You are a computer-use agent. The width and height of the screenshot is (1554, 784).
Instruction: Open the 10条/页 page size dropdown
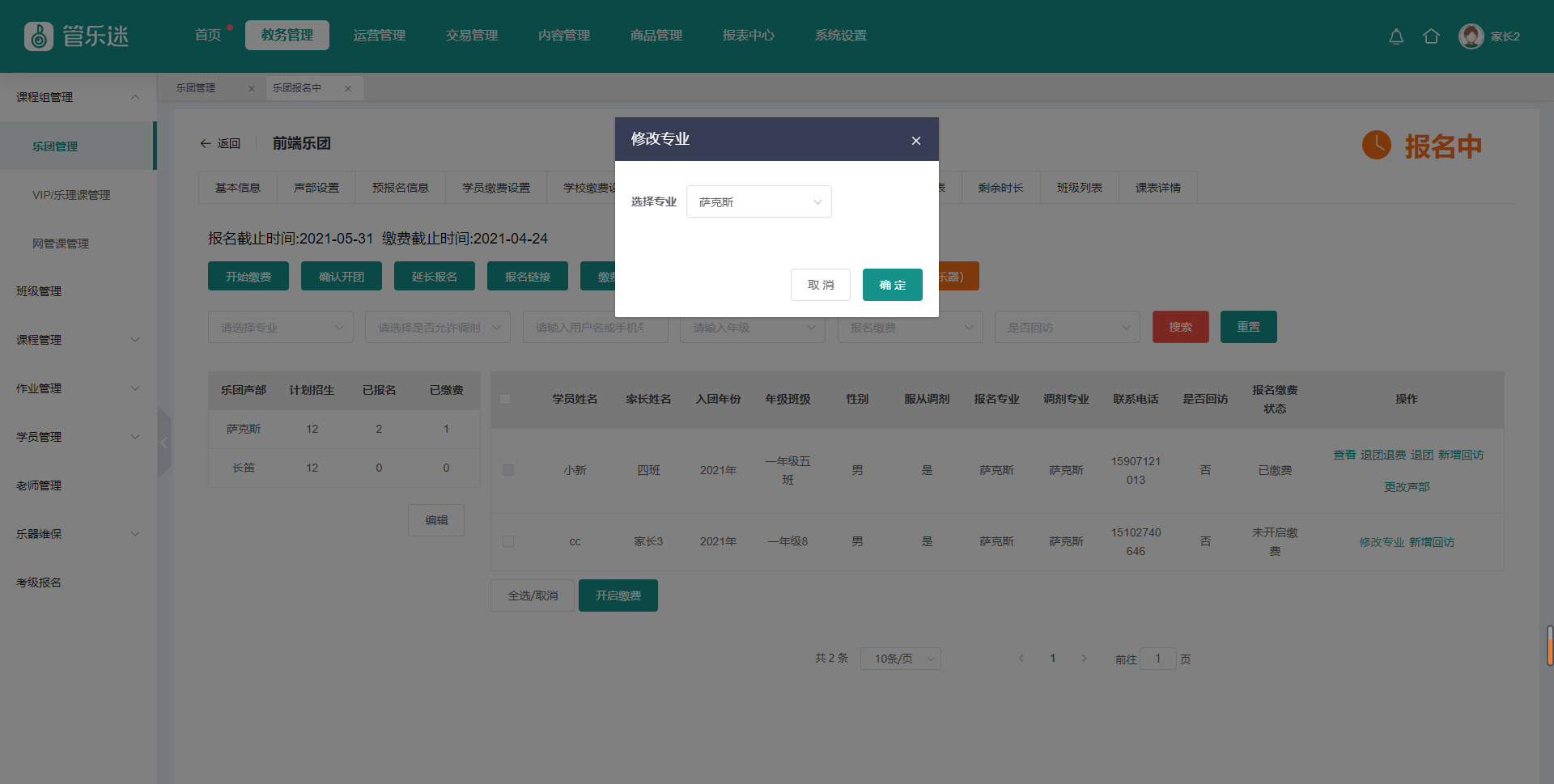pyautogui.click(x=900, y=659)
